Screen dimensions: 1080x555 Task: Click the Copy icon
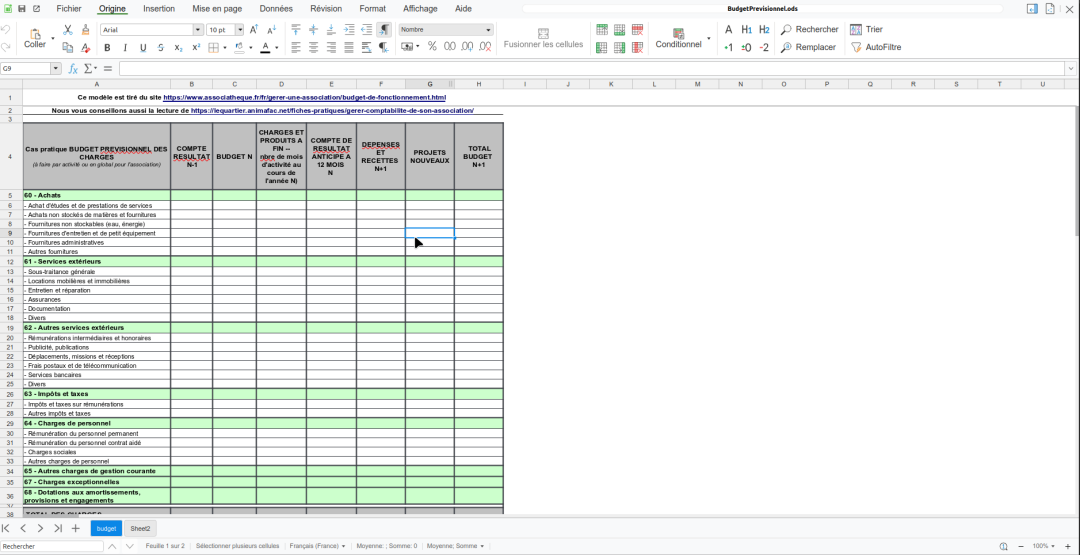click(68, 48)
